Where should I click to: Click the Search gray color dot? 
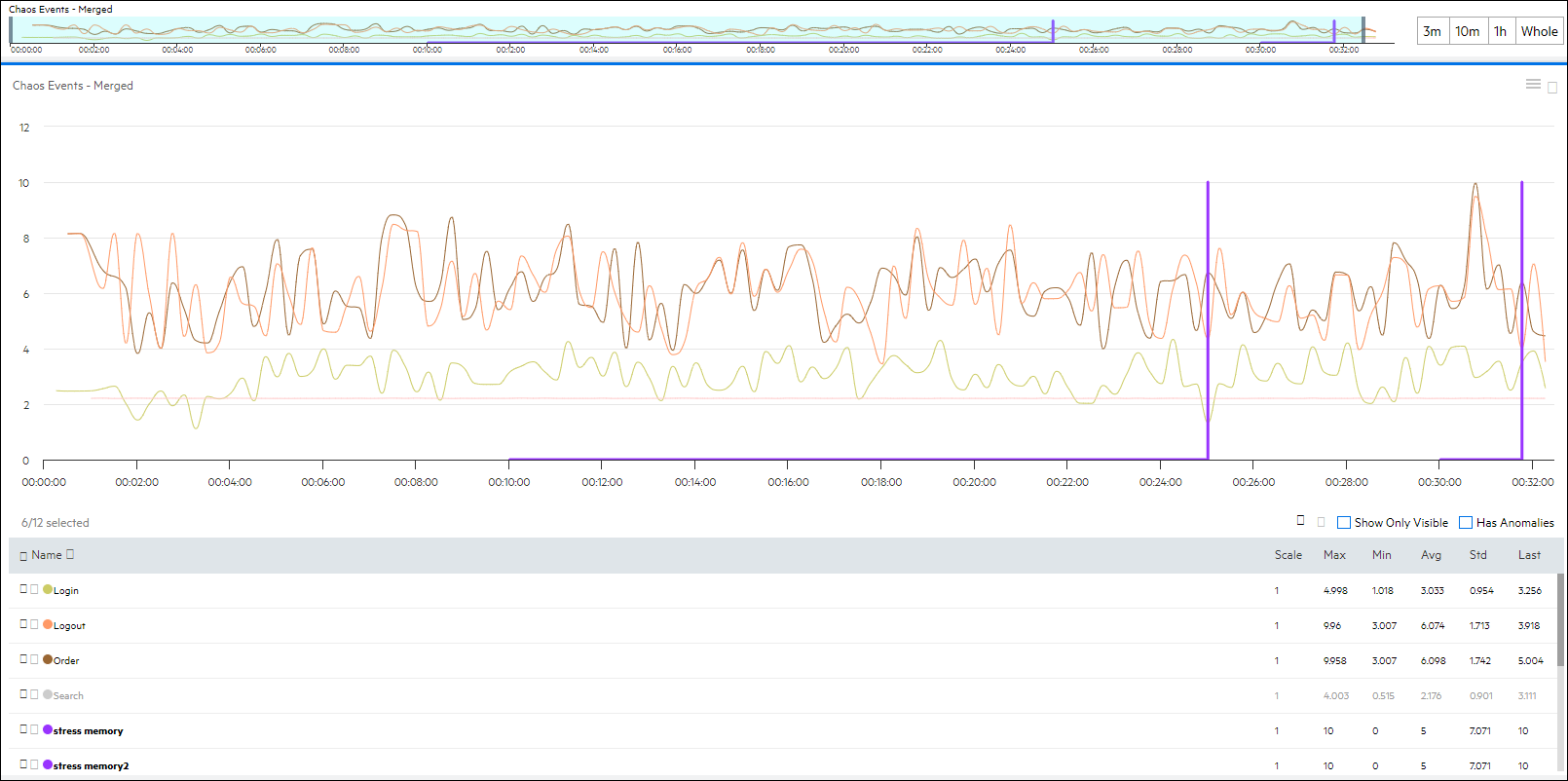[48, 694]
